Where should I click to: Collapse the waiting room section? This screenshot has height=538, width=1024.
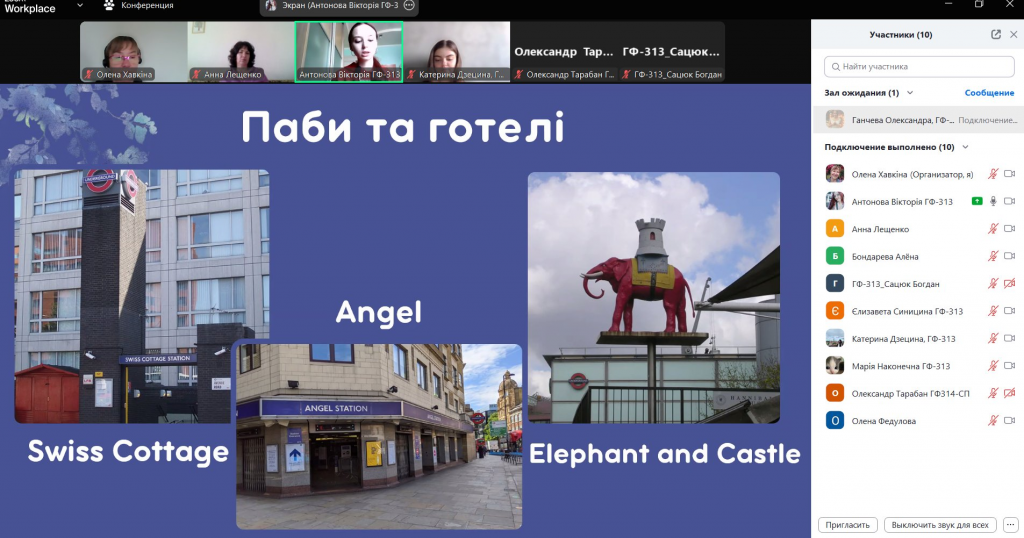click(x=910, y=93)
